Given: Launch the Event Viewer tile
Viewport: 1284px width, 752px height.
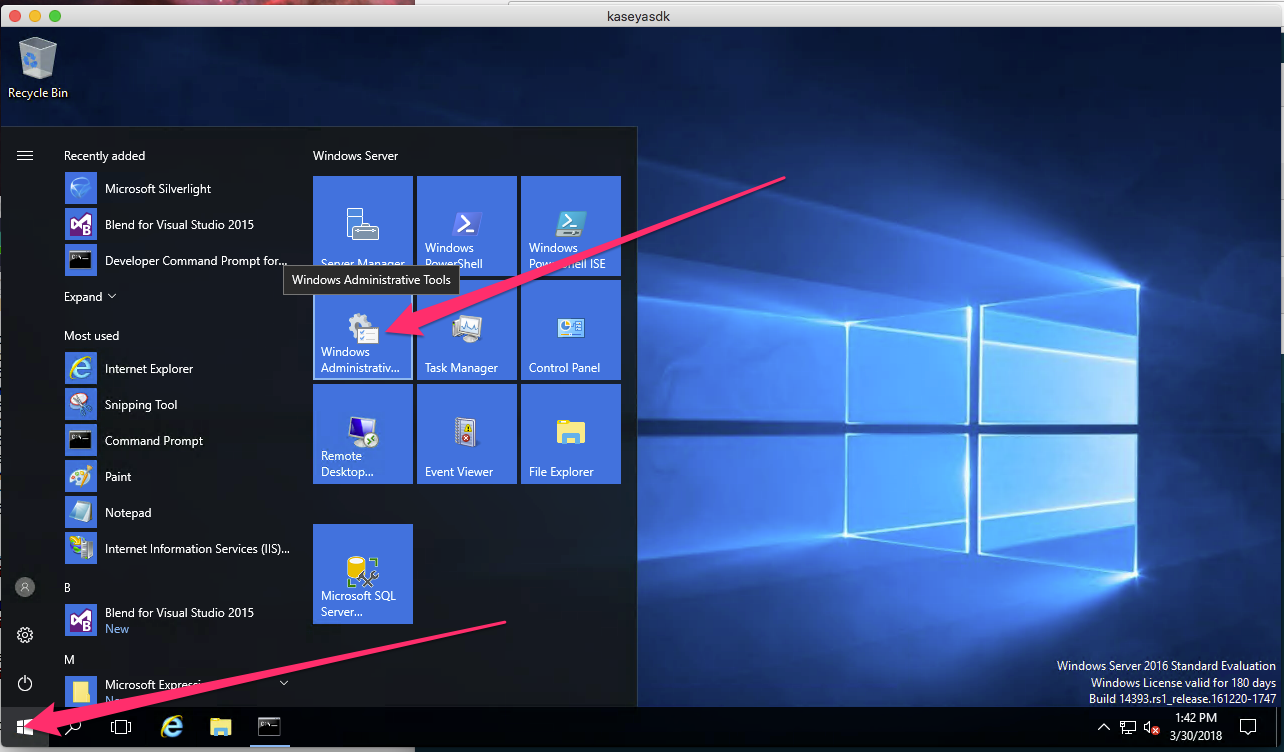Looking at the screenshot, I should click(x=467, y=434).
